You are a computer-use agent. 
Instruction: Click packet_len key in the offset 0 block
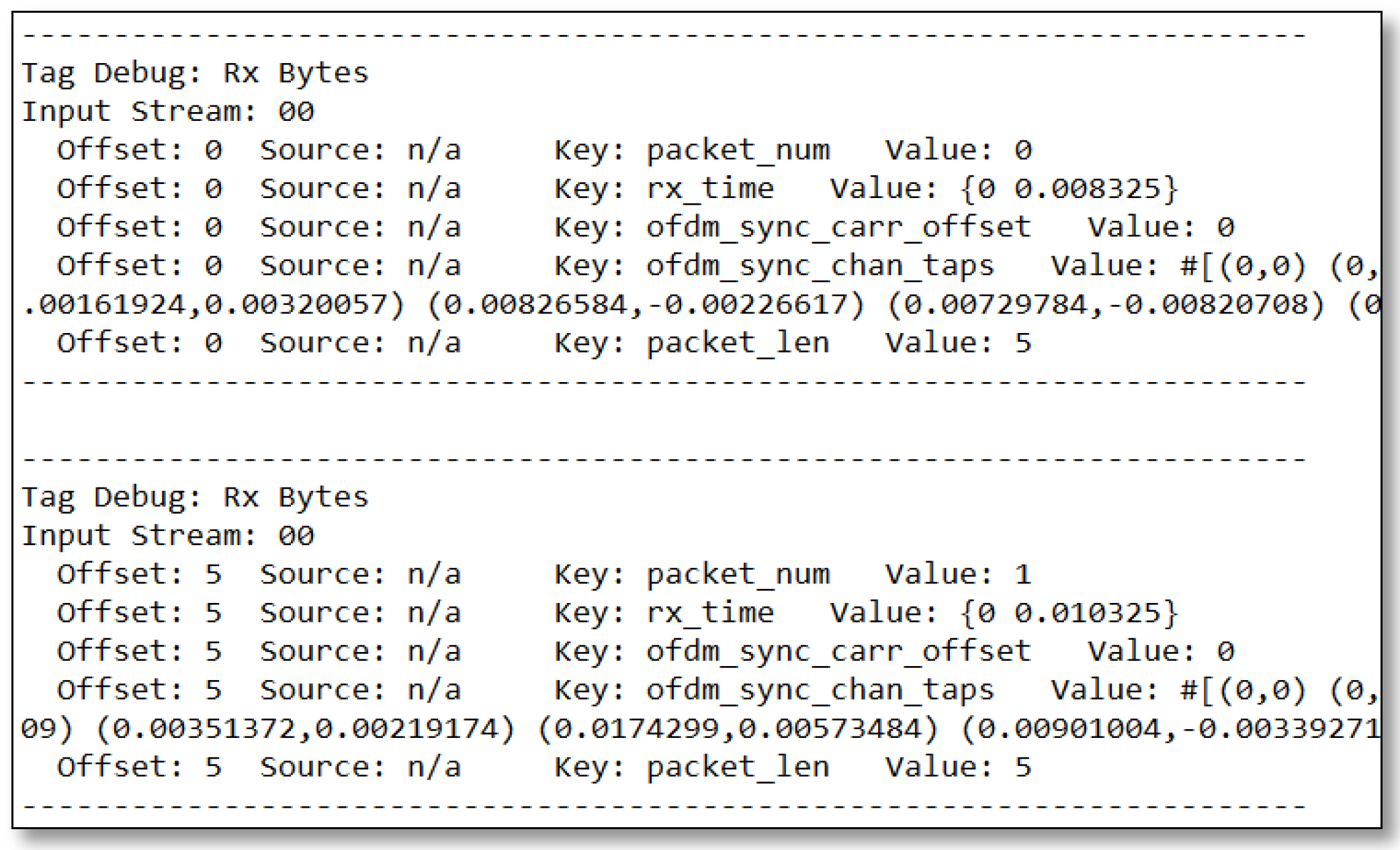pos(738,343)
